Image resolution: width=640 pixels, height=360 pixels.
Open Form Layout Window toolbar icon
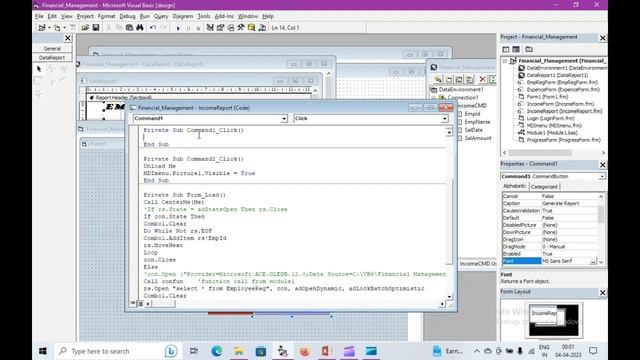[x=231, y=28]
